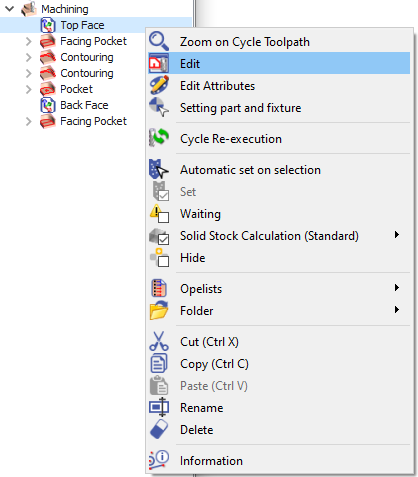418x477 pixels.
Task: Click the Edit Attributes pencil icon
Action: pyautogui.click(x=159, y=85)
